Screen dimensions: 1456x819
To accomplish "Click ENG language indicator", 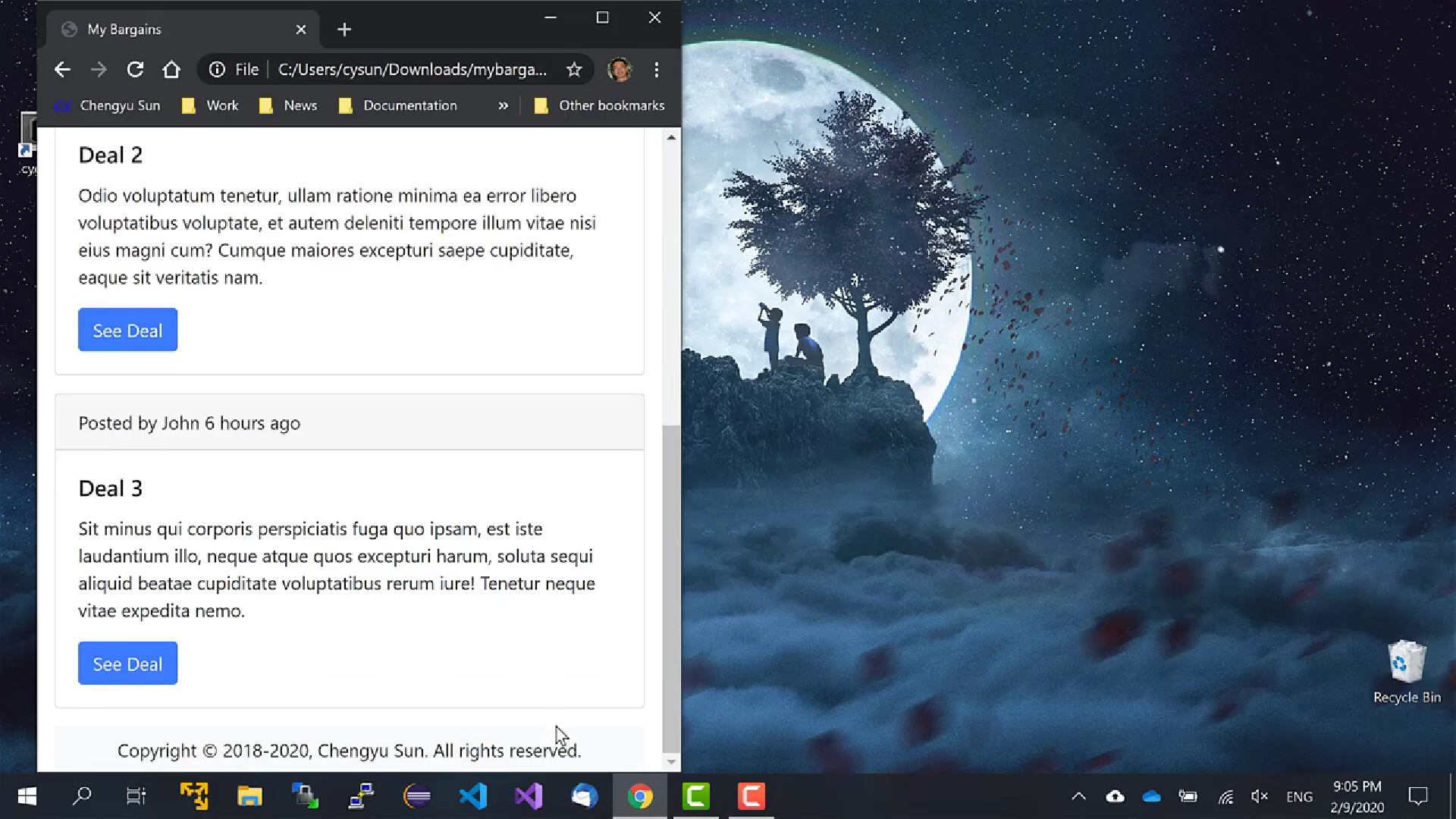I will (x=1299, y=796).
